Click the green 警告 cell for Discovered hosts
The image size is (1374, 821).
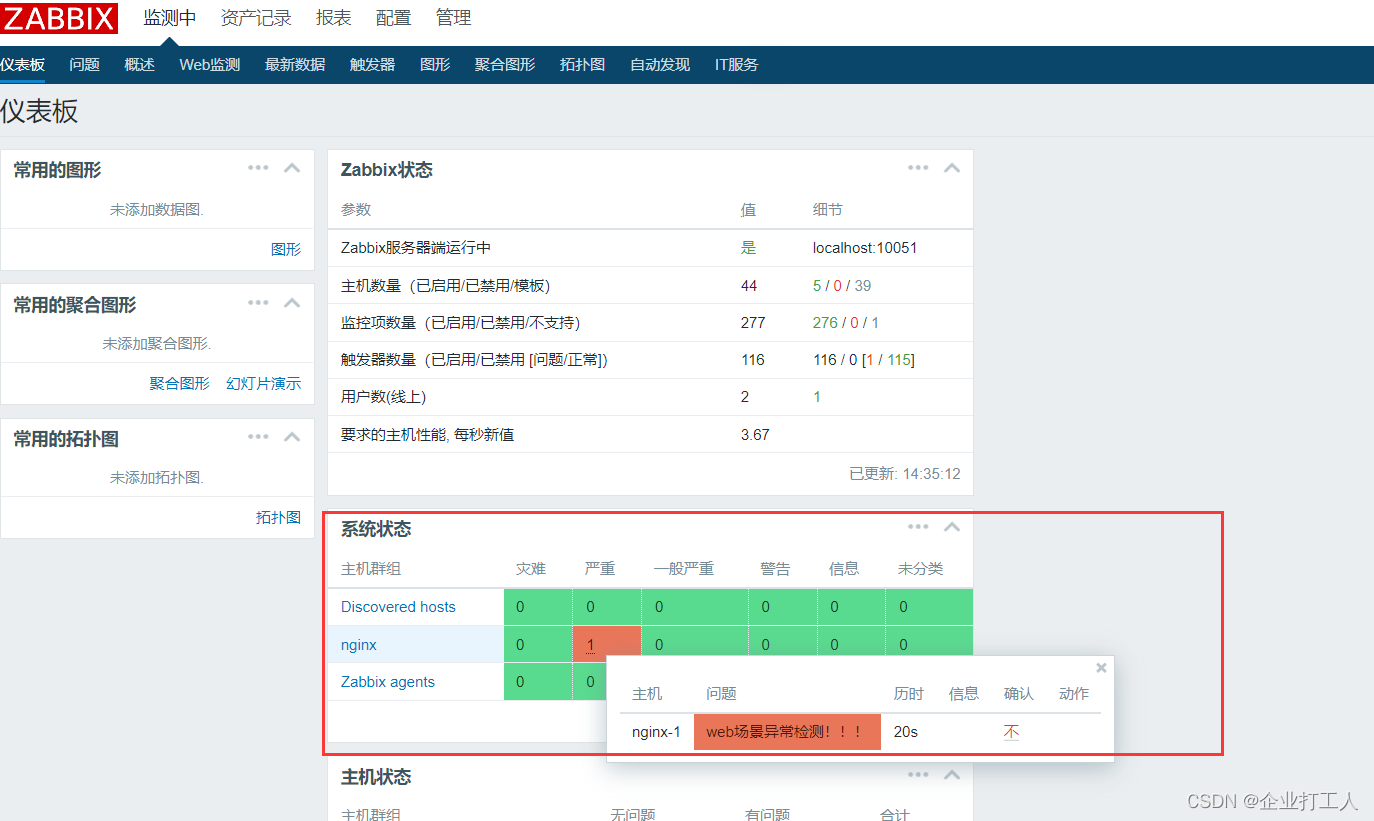coord(783,607)
